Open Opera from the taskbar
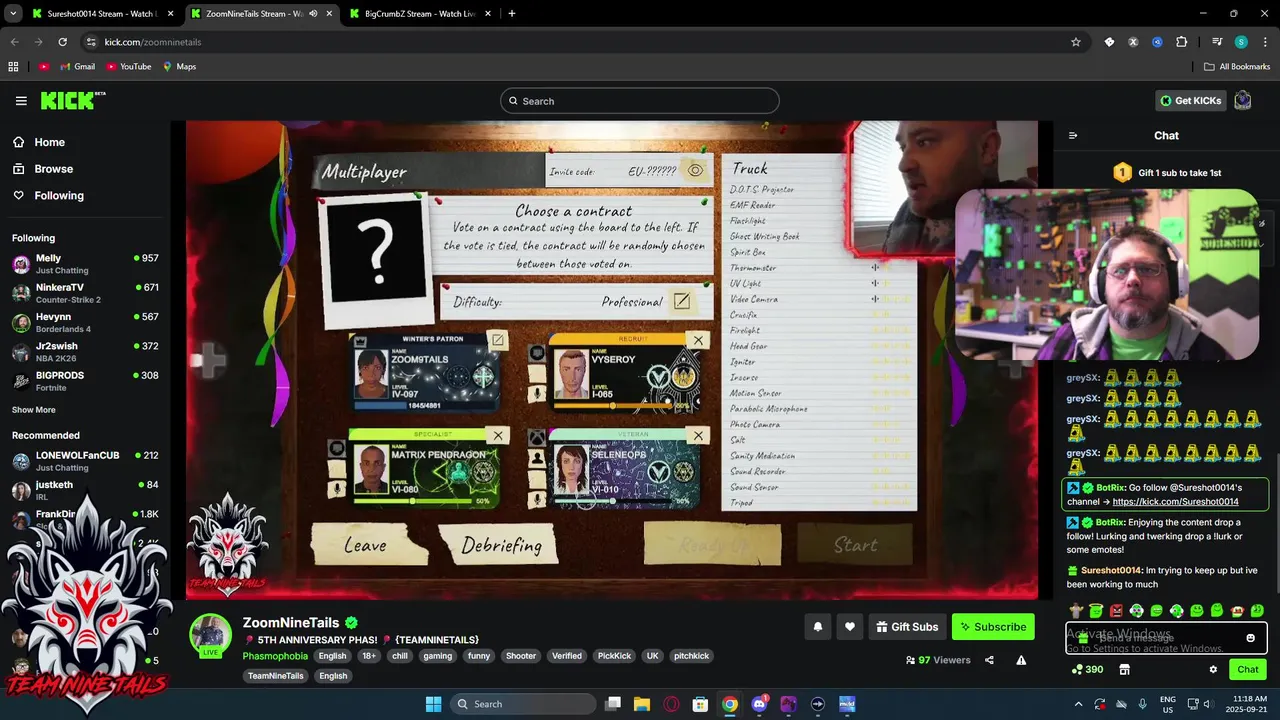Screen dimensions: 1280x720 click(671, 704)
